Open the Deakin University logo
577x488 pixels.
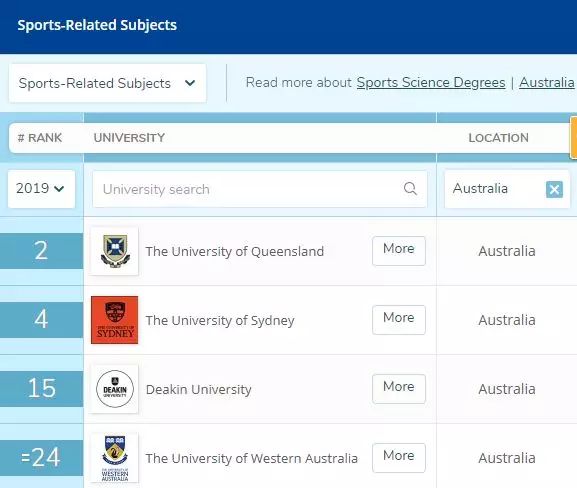tap(115, 389)
